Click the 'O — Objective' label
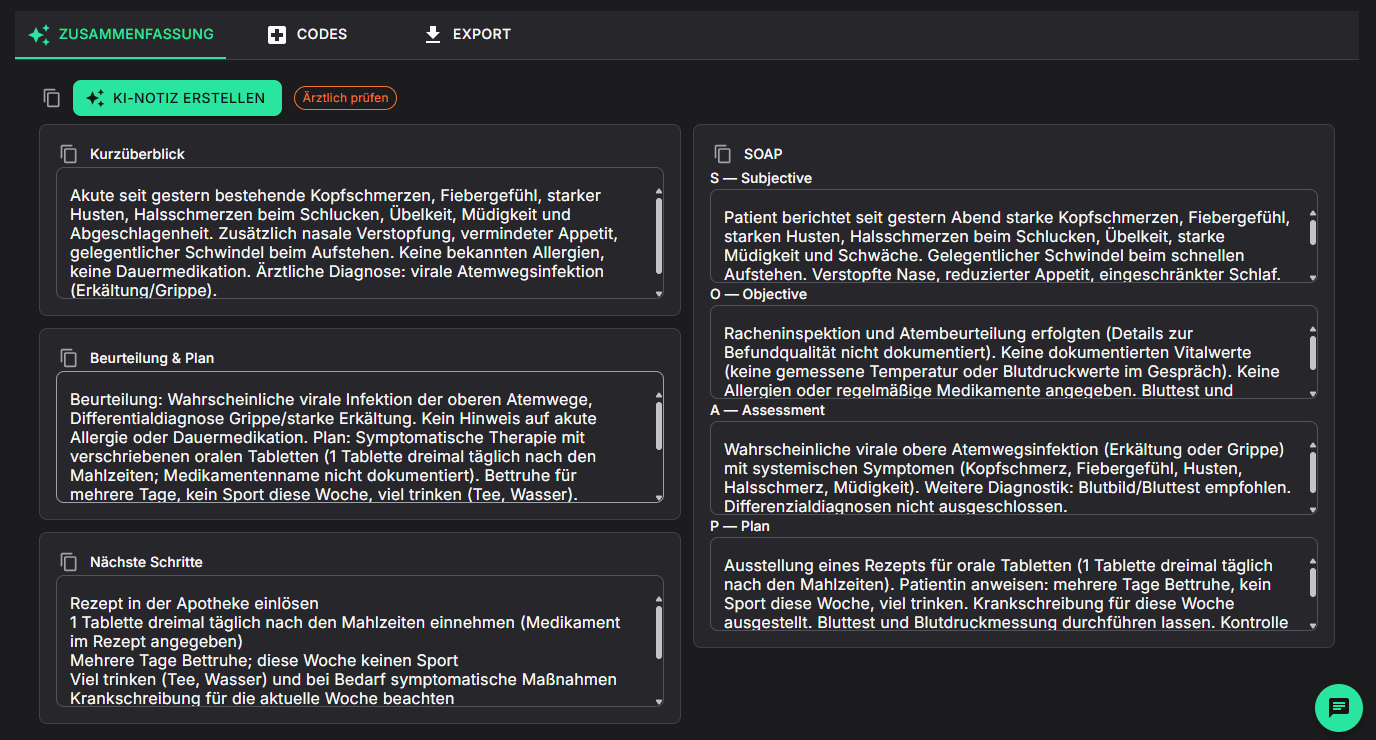 (x=758, y=294)
